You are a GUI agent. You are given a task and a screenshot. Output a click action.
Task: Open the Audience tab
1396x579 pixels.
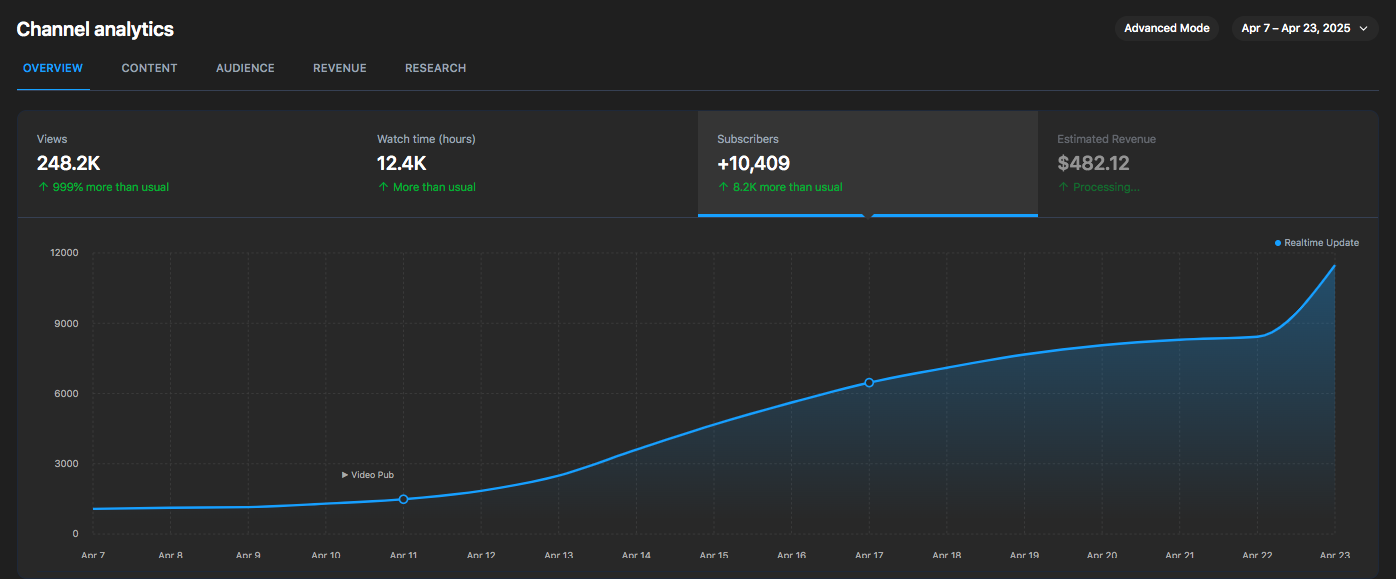245,68
